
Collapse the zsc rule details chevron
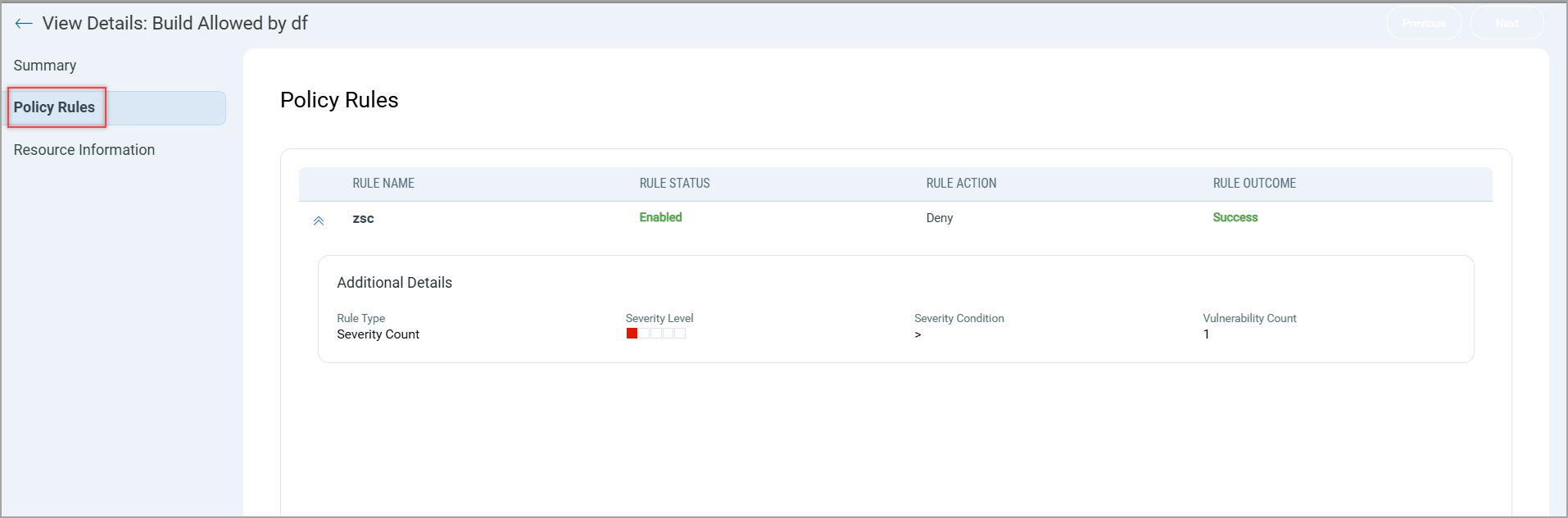coord(319,220)
